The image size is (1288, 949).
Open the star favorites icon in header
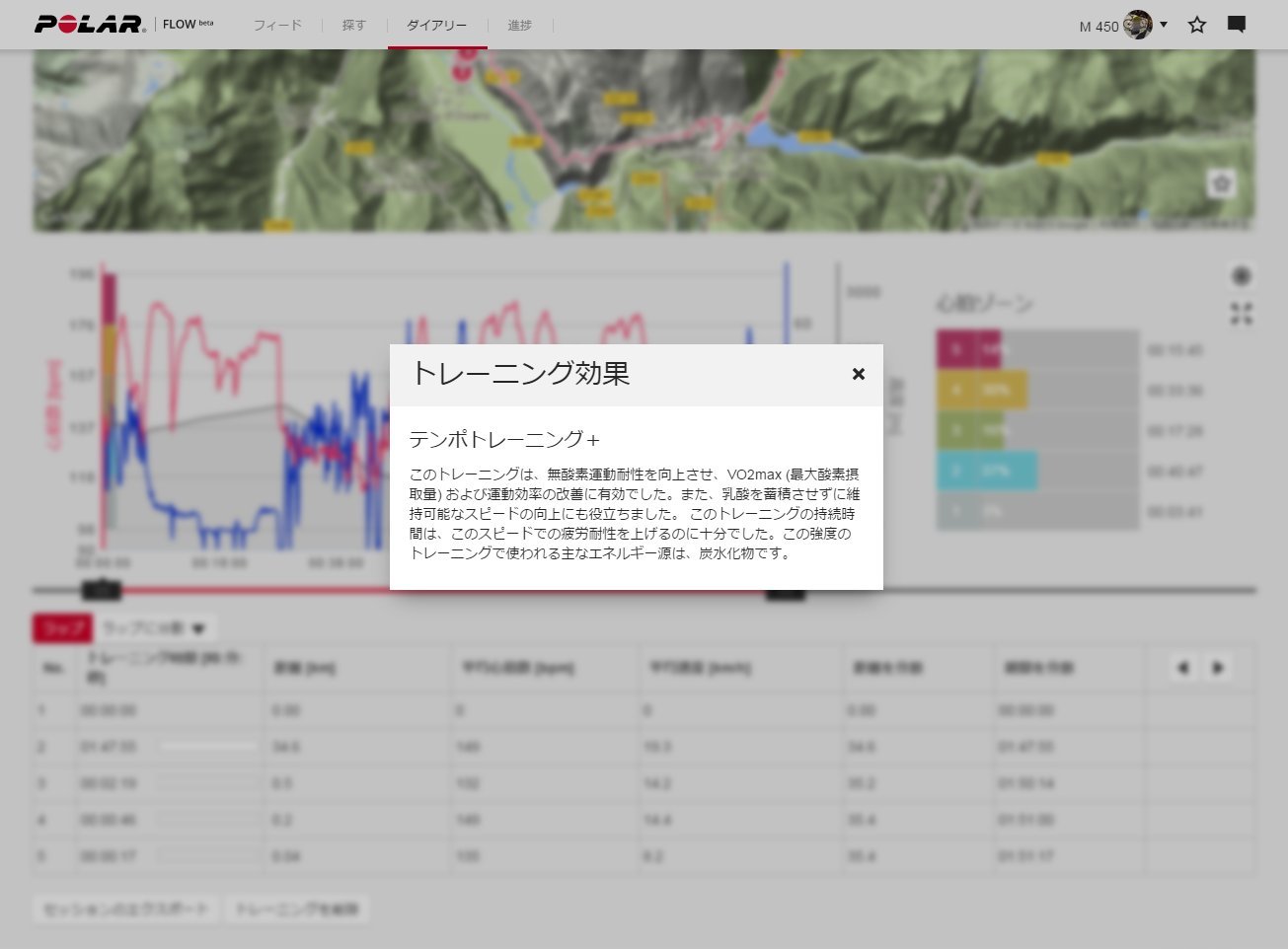(1196, 25)
